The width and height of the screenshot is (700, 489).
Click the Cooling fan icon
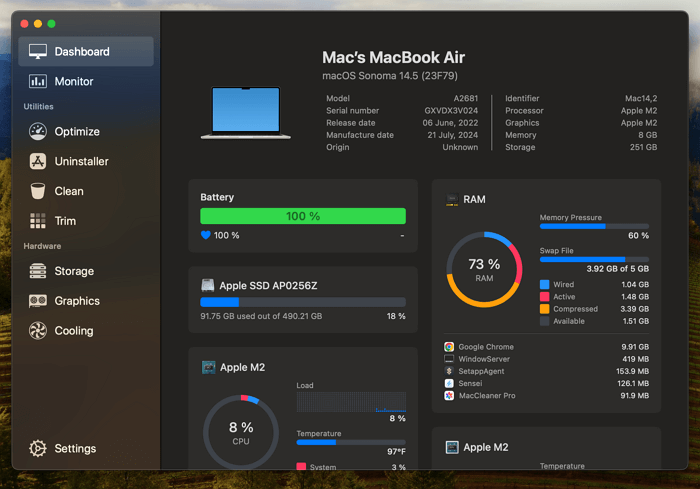(38, 331)
